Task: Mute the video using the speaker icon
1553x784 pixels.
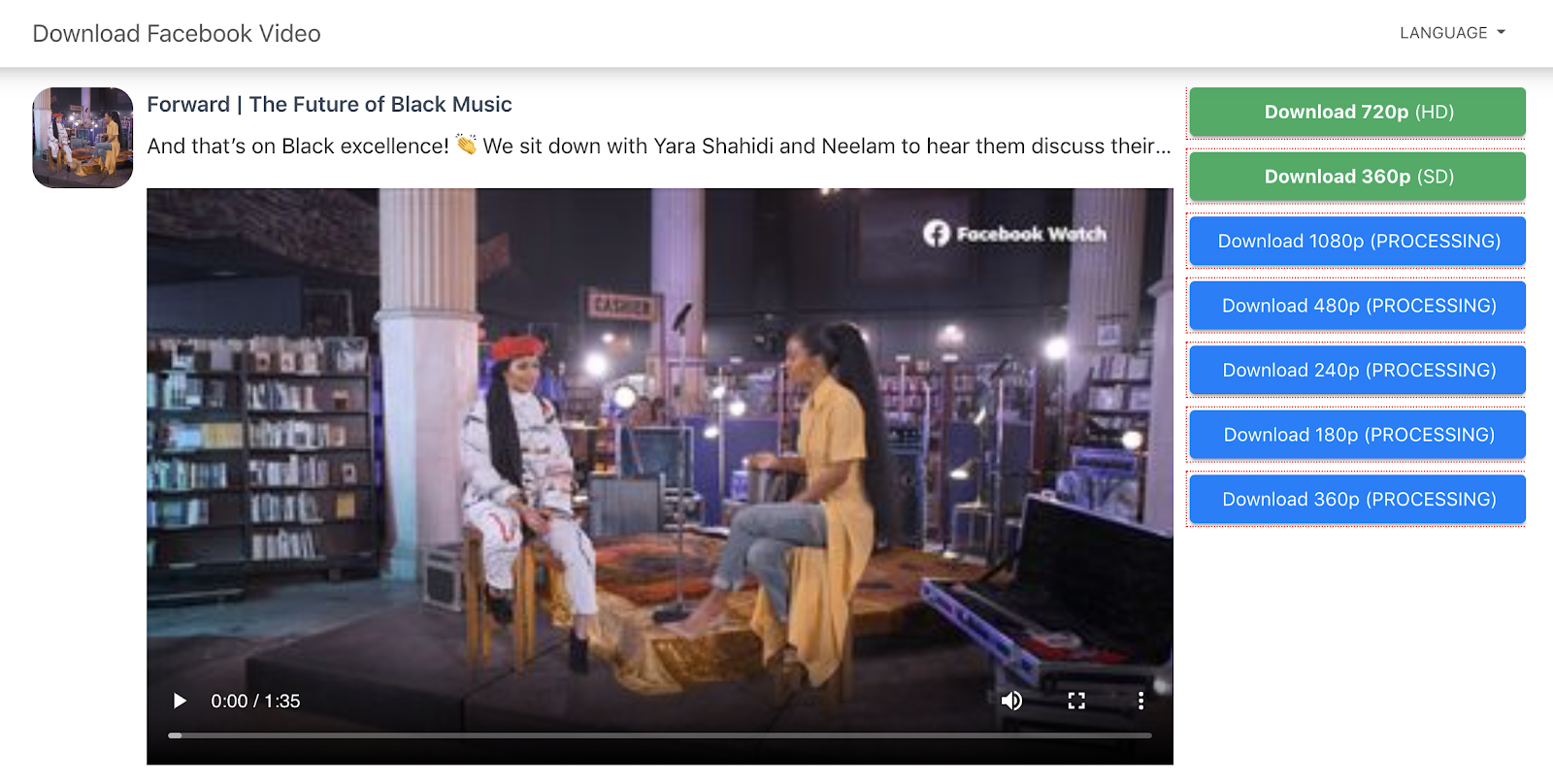Action: (1011, 701)
